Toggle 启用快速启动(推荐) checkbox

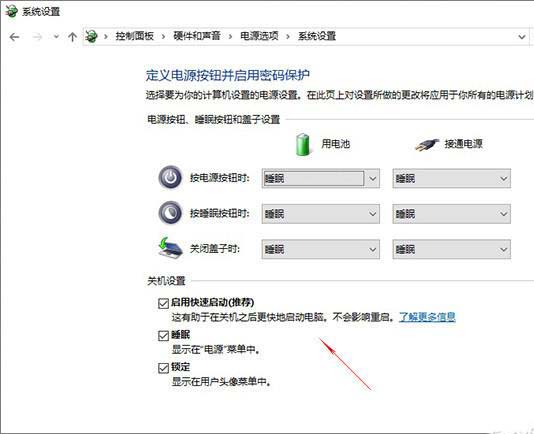[x=163, y=303]
